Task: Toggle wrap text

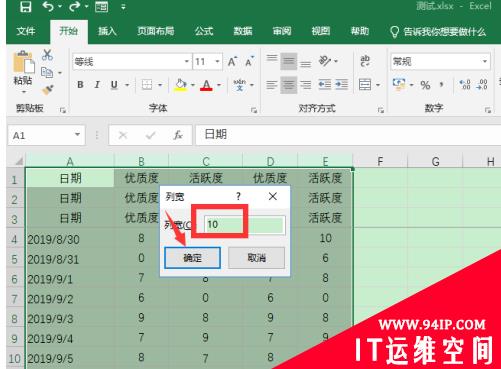Action: pos(365,61)
